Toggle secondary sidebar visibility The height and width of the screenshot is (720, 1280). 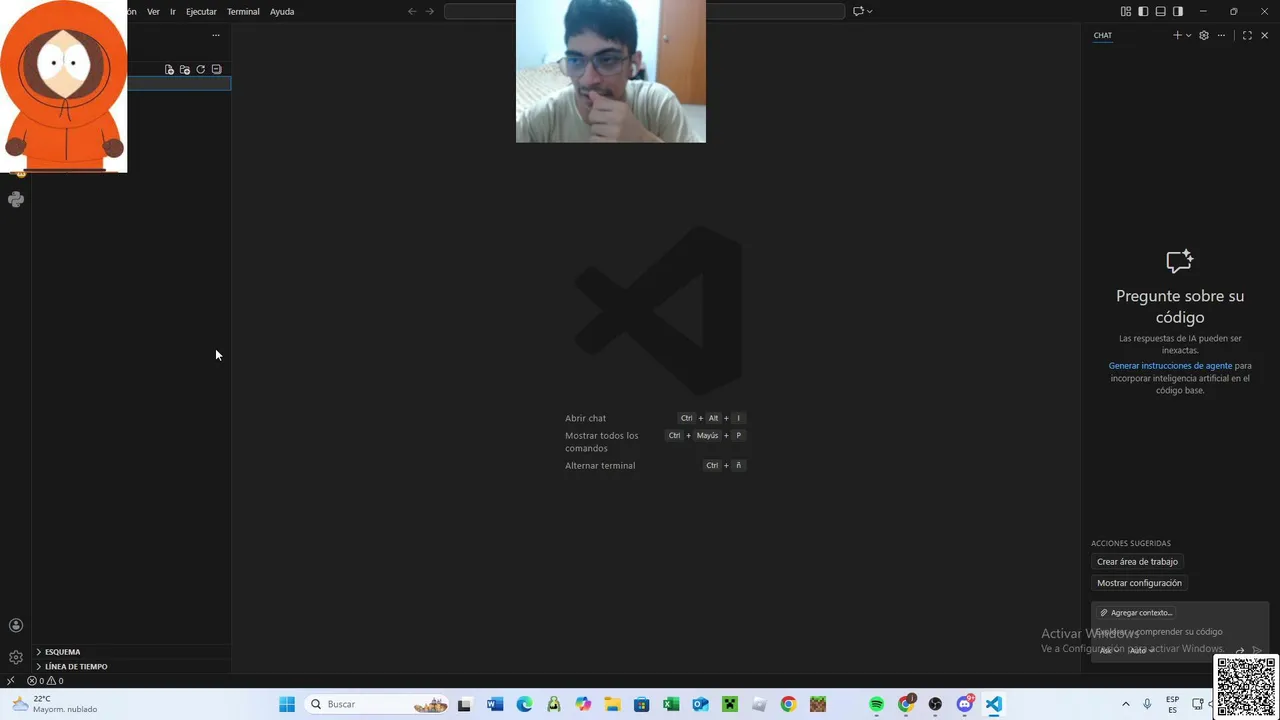click(x=1178, y=11)
